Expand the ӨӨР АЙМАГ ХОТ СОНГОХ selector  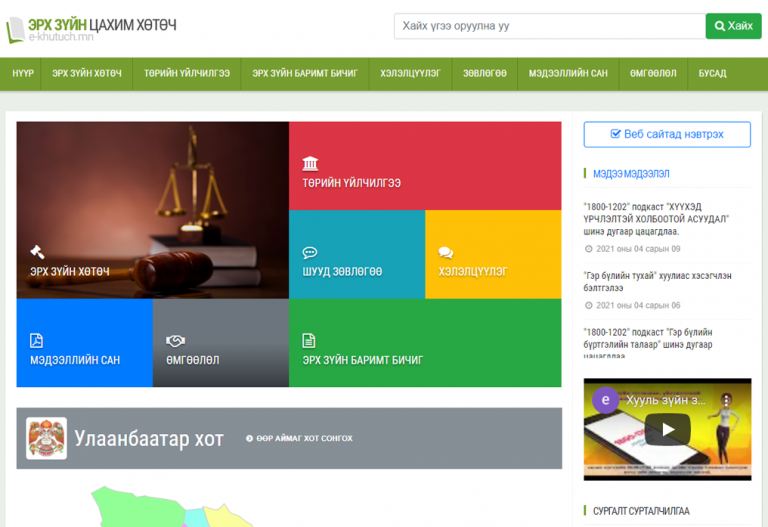299,438
